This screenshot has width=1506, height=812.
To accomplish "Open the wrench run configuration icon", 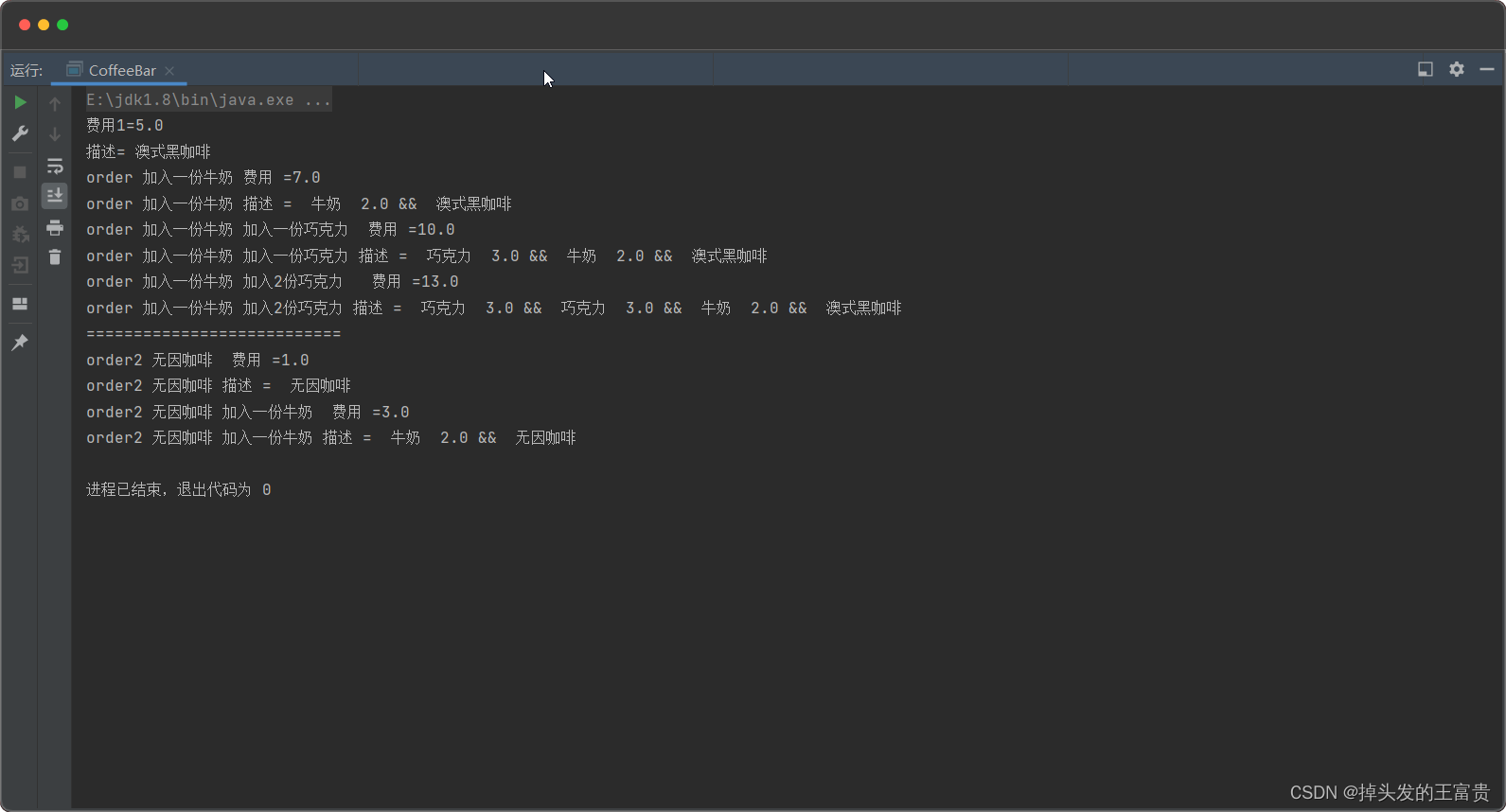I will (x=20, y=133).
